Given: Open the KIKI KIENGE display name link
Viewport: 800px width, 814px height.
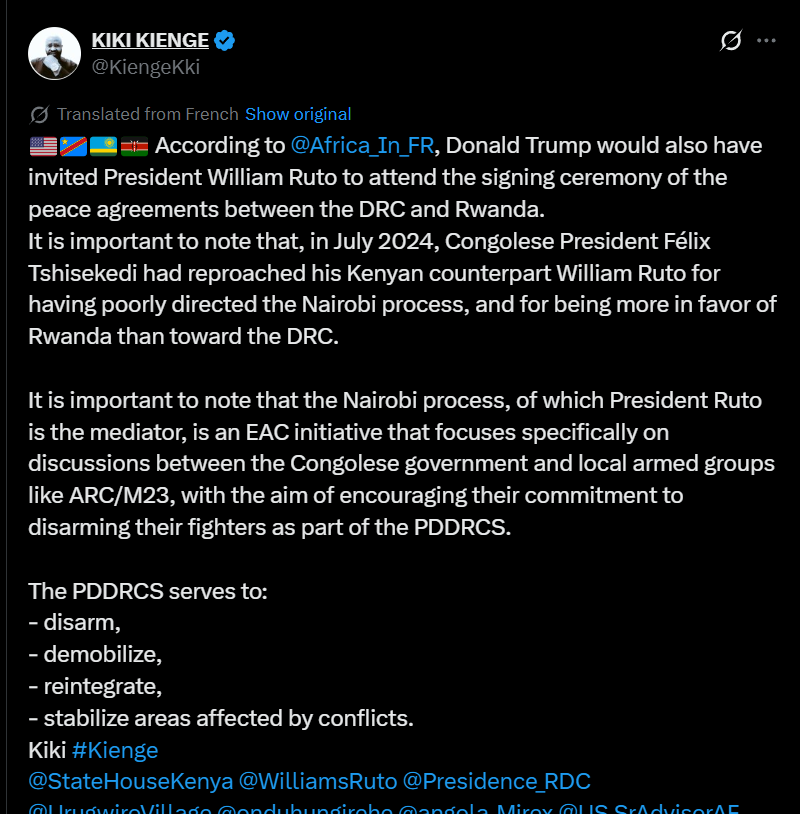Looking at the screenshot, I should click(150, 41).
